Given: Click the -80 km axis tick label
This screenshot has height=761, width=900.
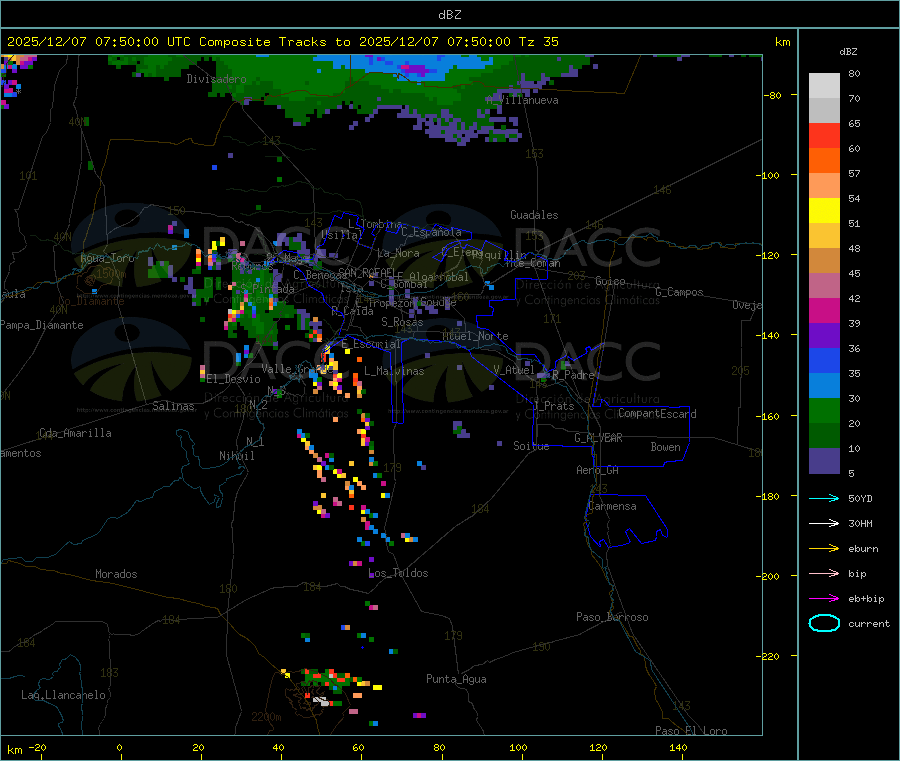Looking at the screenshot, I should click(773, 95).
